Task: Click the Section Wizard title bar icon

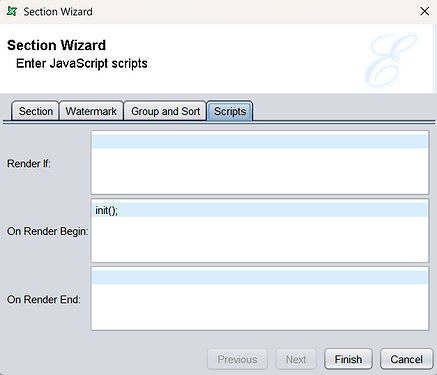Action: (x=12, y=11)
